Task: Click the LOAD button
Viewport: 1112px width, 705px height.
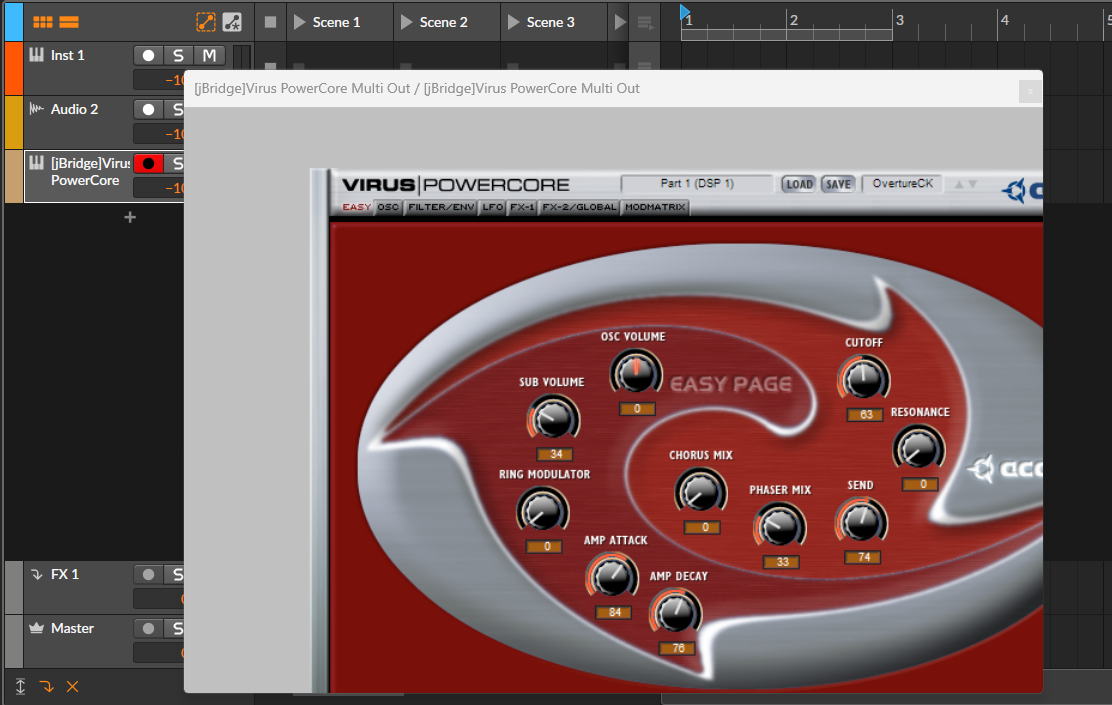Action: [799, 184]
